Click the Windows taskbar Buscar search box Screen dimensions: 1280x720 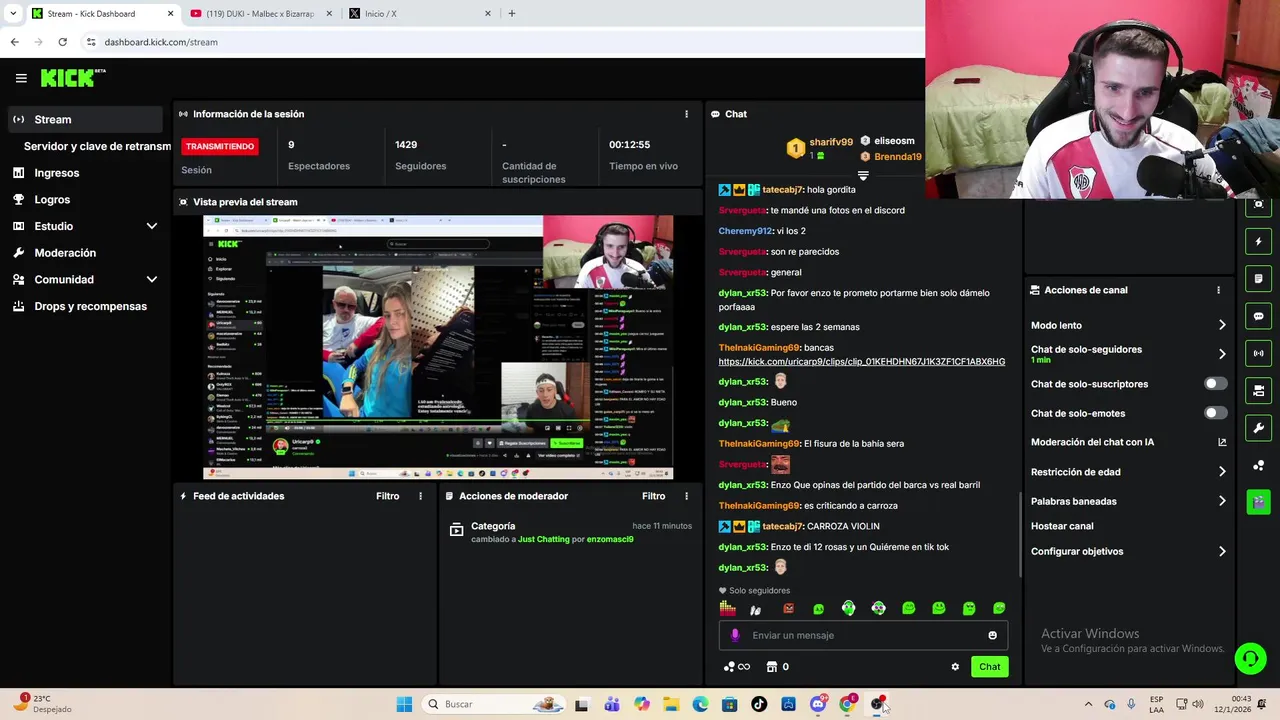tap(492, 704)
